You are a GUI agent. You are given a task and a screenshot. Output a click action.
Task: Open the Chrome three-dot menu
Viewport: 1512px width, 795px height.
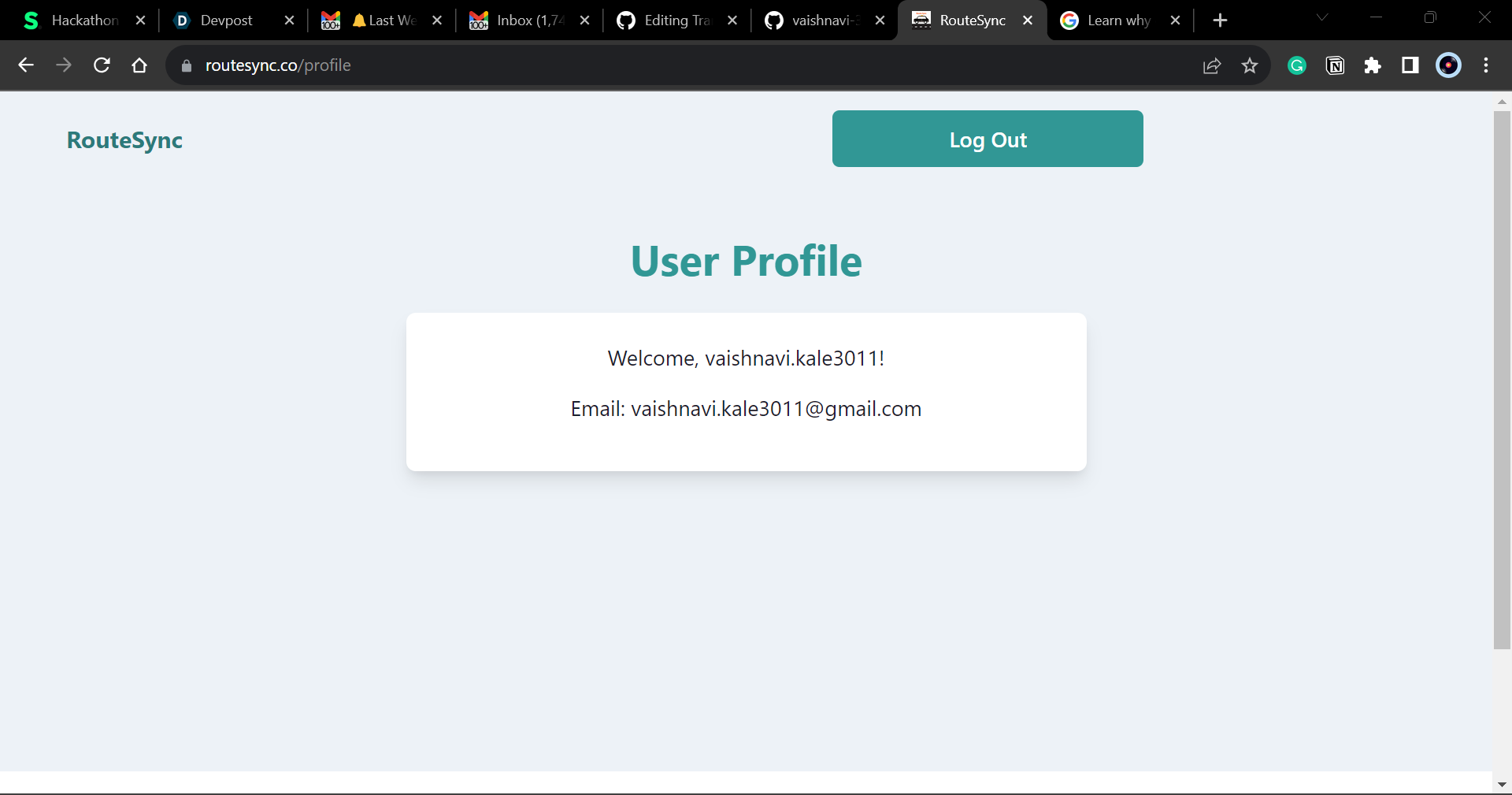(1486, 65)
